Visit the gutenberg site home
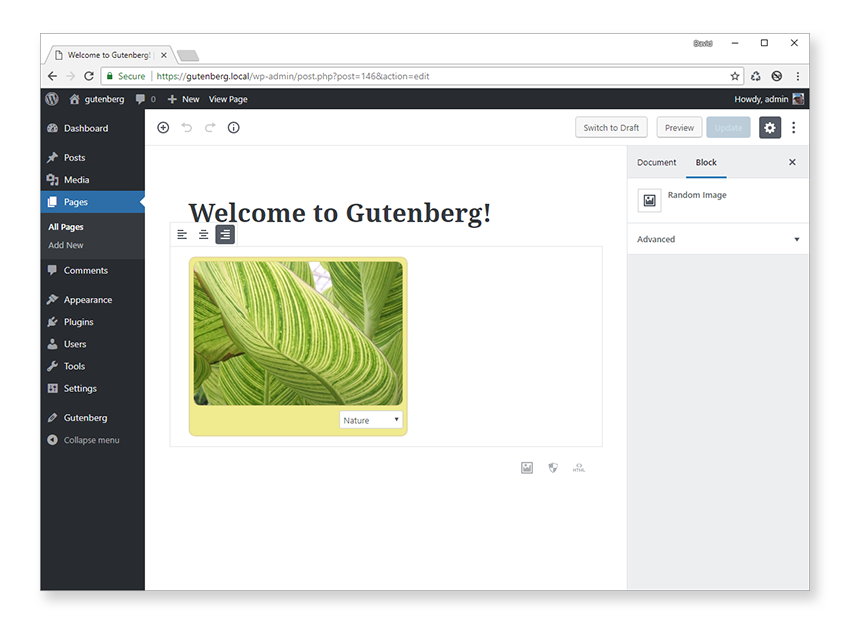The image size is (850, 633). pos(97,99)
